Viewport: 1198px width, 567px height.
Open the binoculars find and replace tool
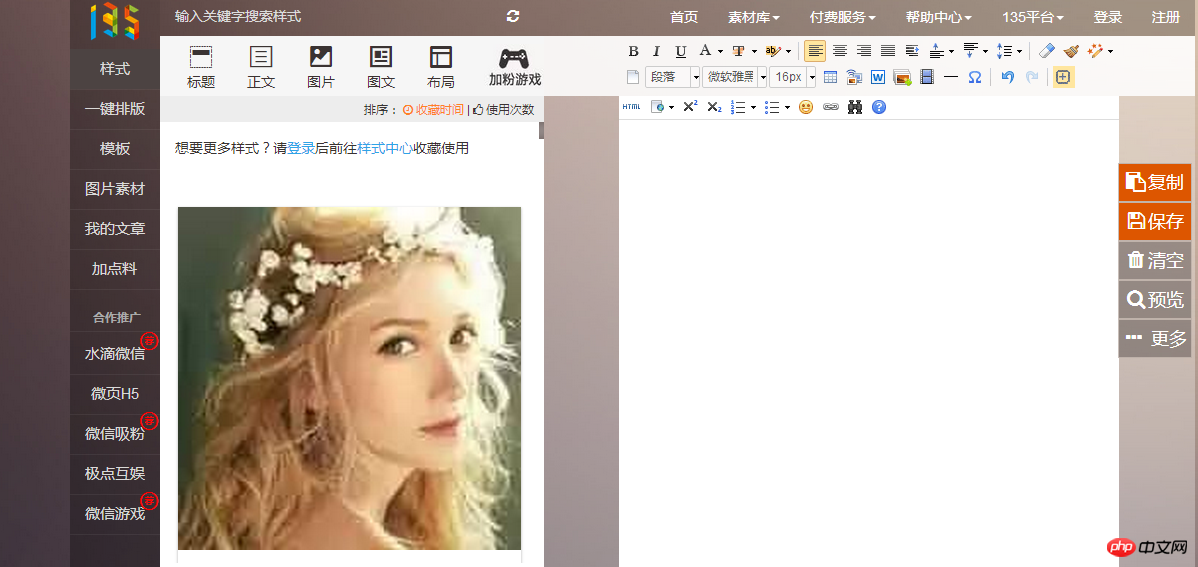855,107
